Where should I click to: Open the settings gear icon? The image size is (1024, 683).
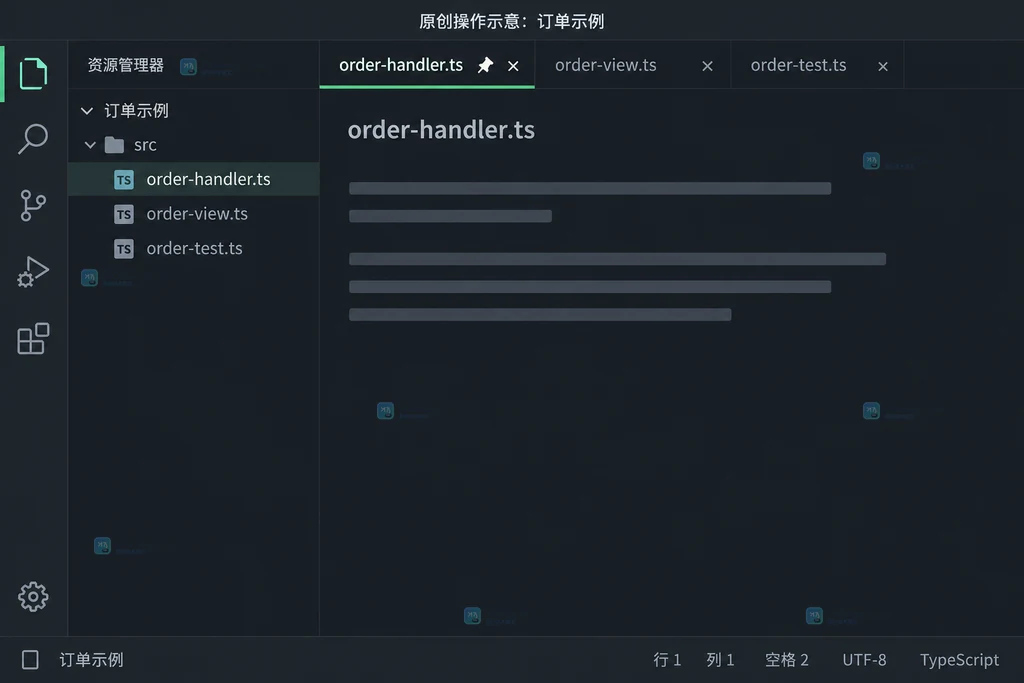click(x=33, y=597)
